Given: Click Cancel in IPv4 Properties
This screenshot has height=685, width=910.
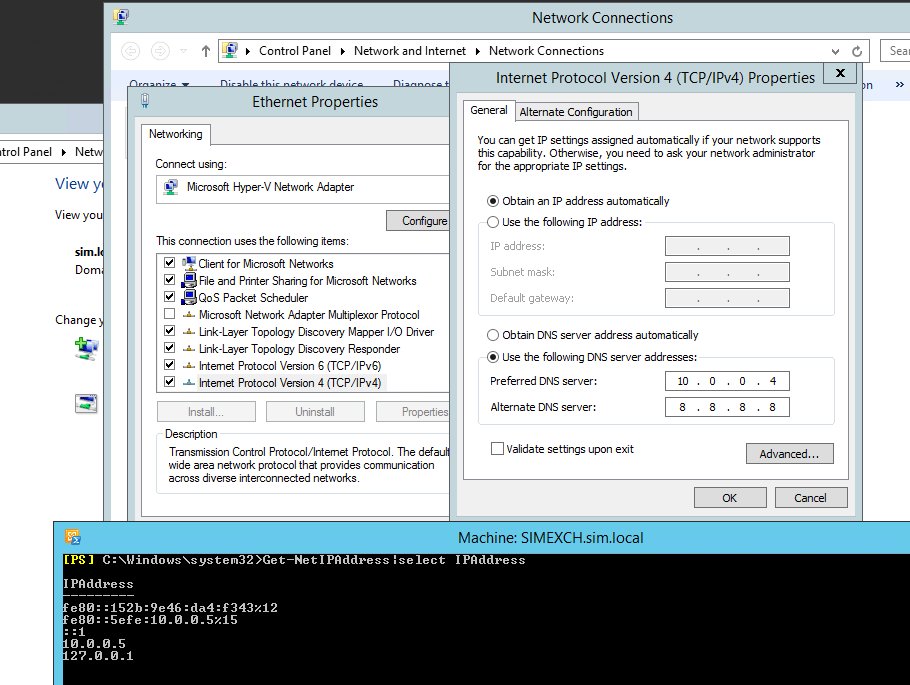Looking at the screenshot, I should tap(811, 497).
